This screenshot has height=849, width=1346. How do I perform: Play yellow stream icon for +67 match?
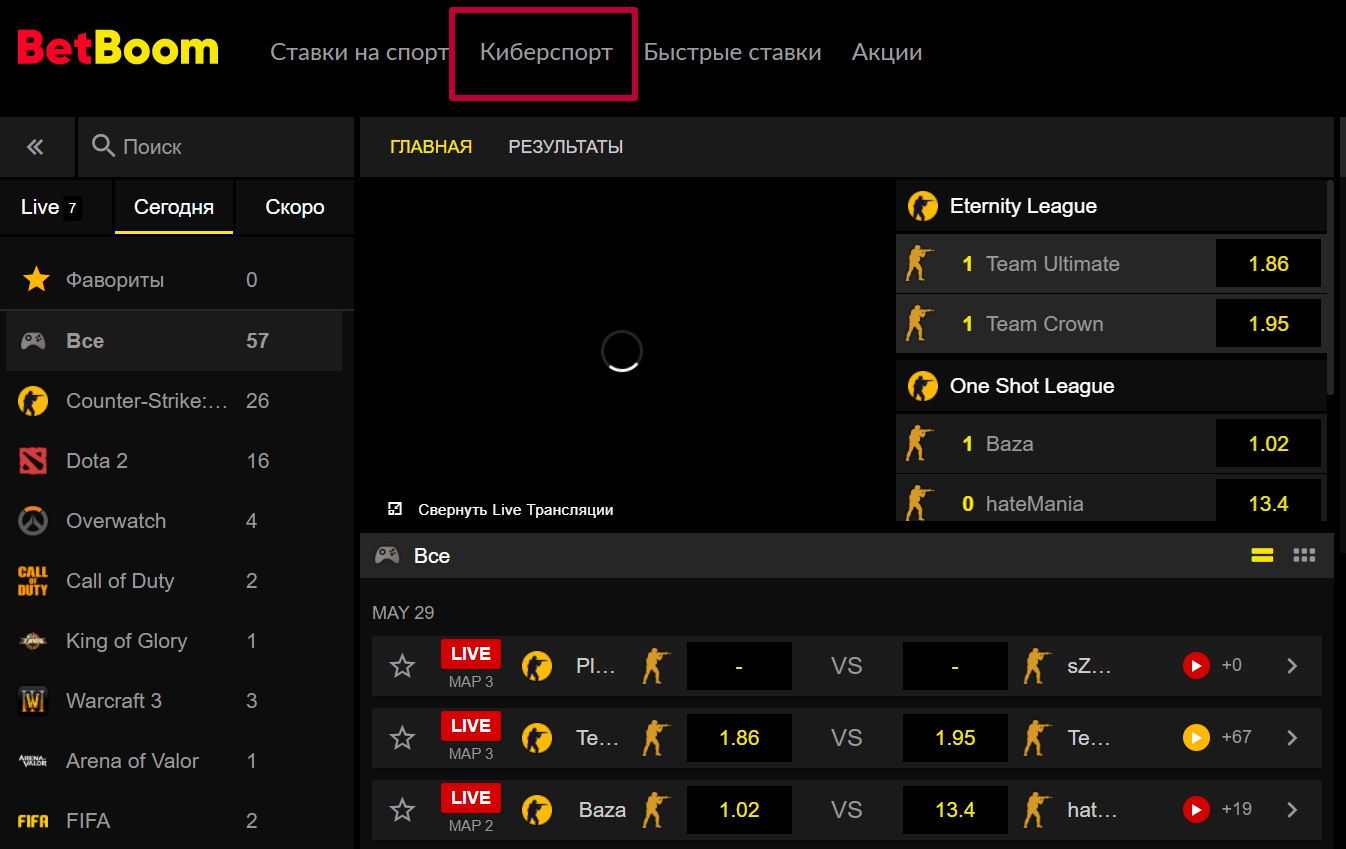[x=1196, y=737]
